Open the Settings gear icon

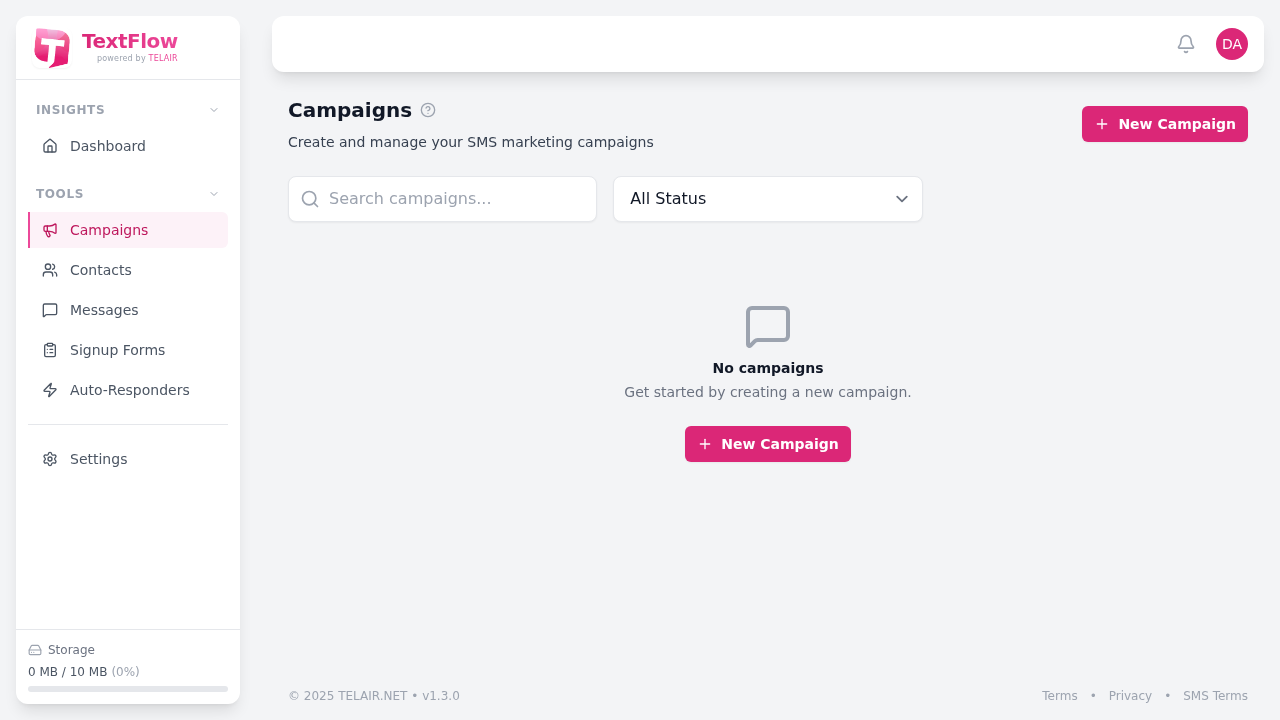coord(49,459)
